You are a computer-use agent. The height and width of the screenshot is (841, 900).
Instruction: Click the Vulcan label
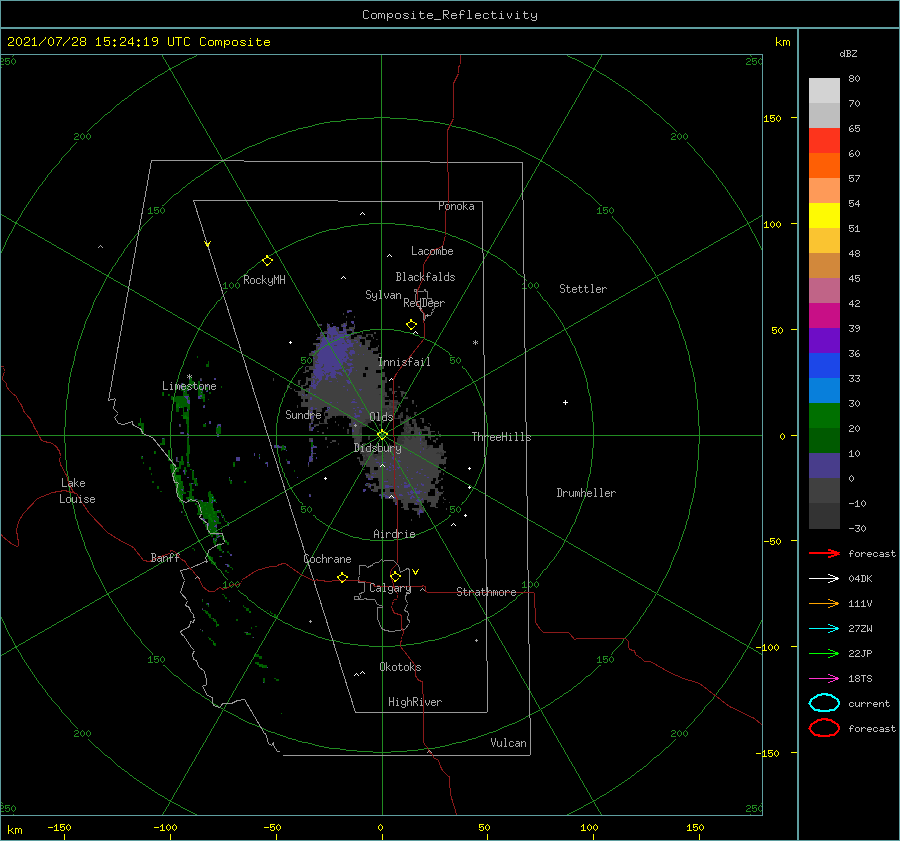(x=508, y=743)
